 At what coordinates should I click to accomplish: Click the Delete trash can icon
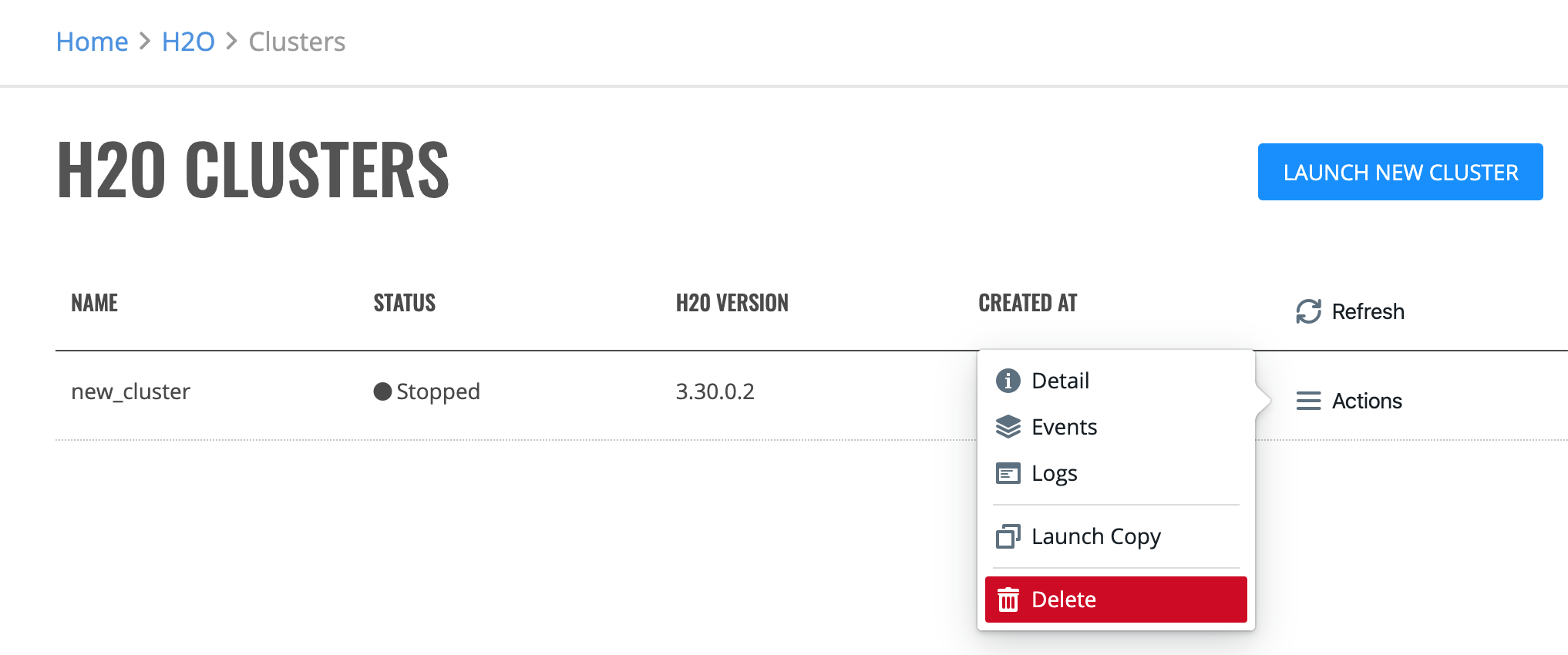pyautogui.click(x=1008, y=600)
